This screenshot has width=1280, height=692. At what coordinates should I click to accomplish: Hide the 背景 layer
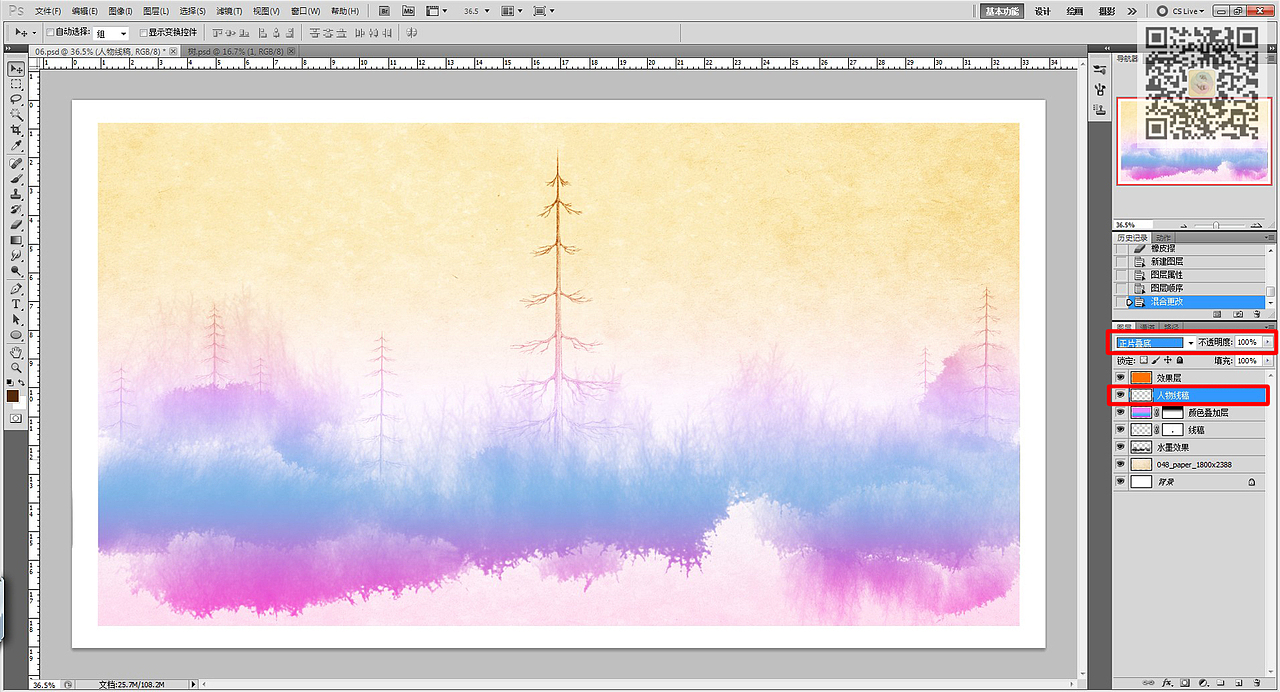click(1120, 481)
